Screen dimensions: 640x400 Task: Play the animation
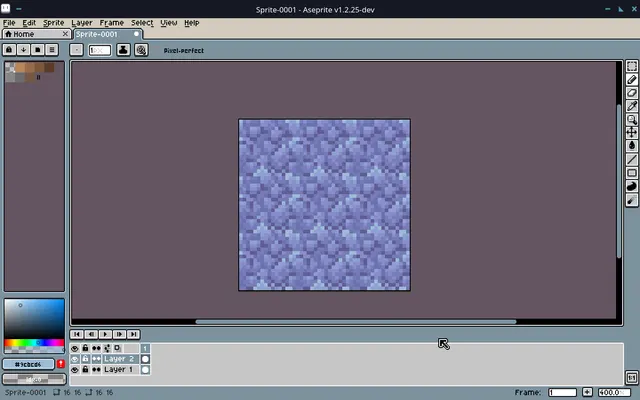pos(105,334)
